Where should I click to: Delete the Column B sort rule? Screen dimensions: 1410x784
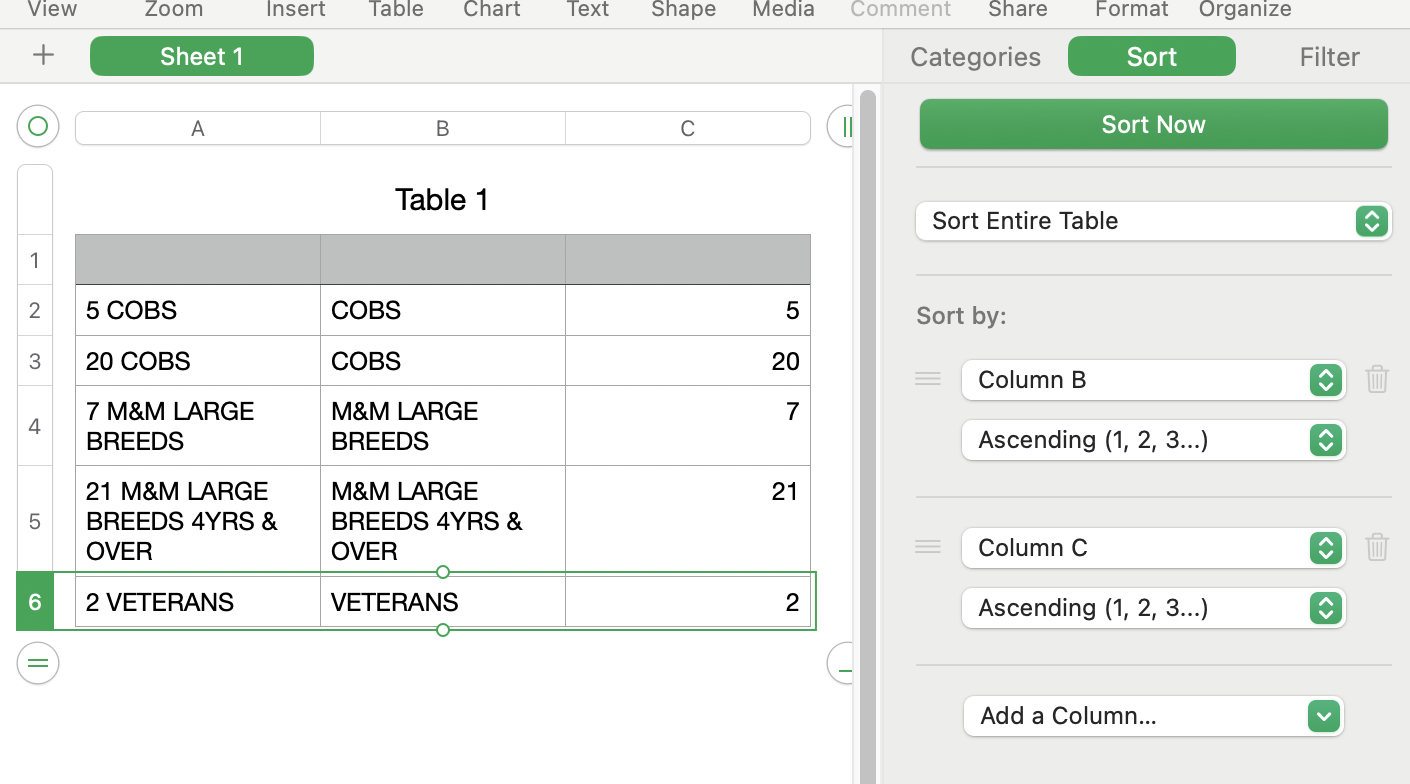[1377, 379]
